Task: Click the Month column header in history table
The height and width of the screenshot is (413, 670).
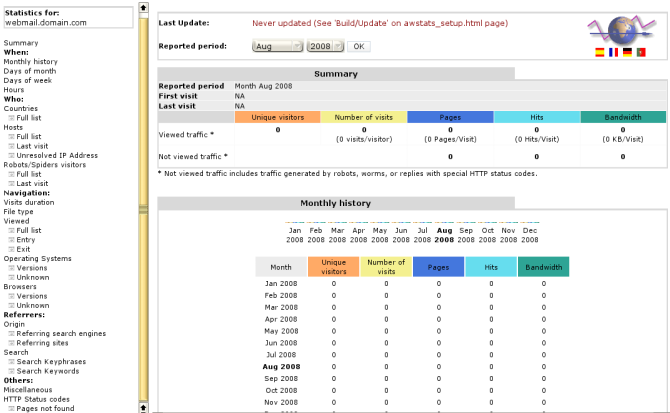Action: (x=281, y=267)
